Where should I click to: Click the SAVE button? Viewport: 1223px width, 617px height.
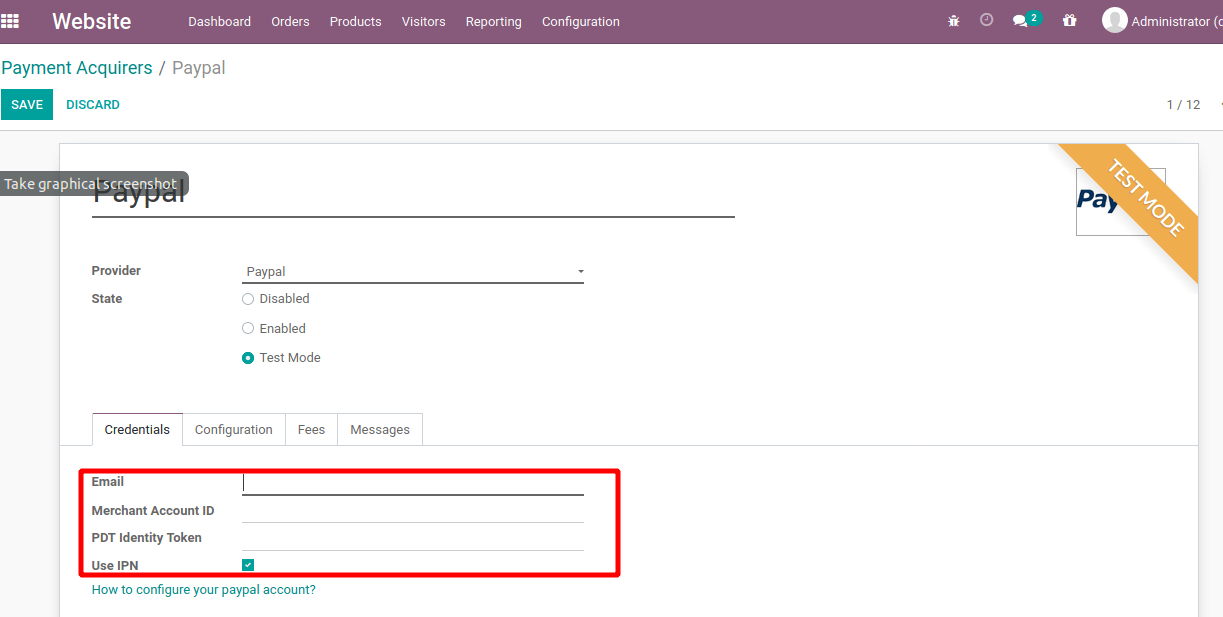pyautogui.click(x=27, y=105)
